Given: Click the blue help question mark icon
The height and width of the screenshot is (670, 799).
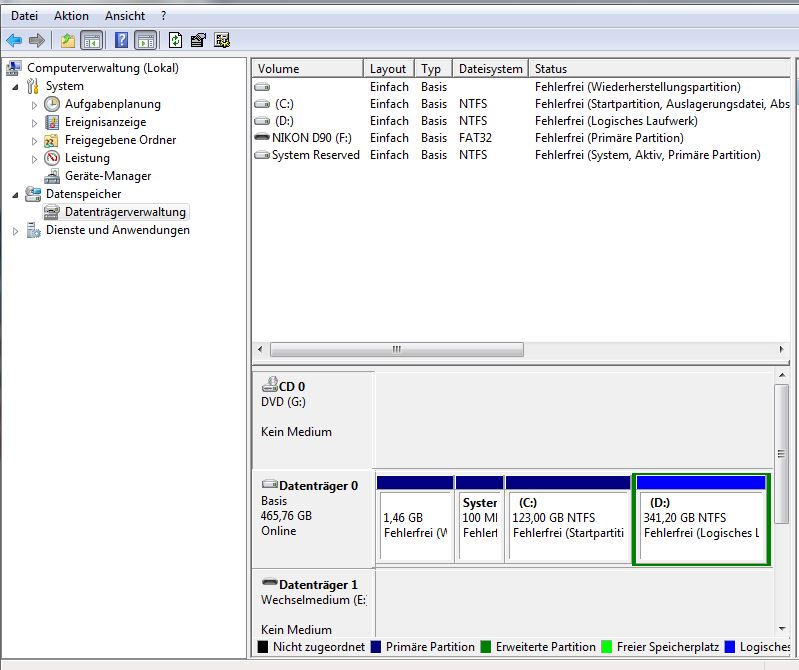Looking at the screenshot, I should coord(121,40).
